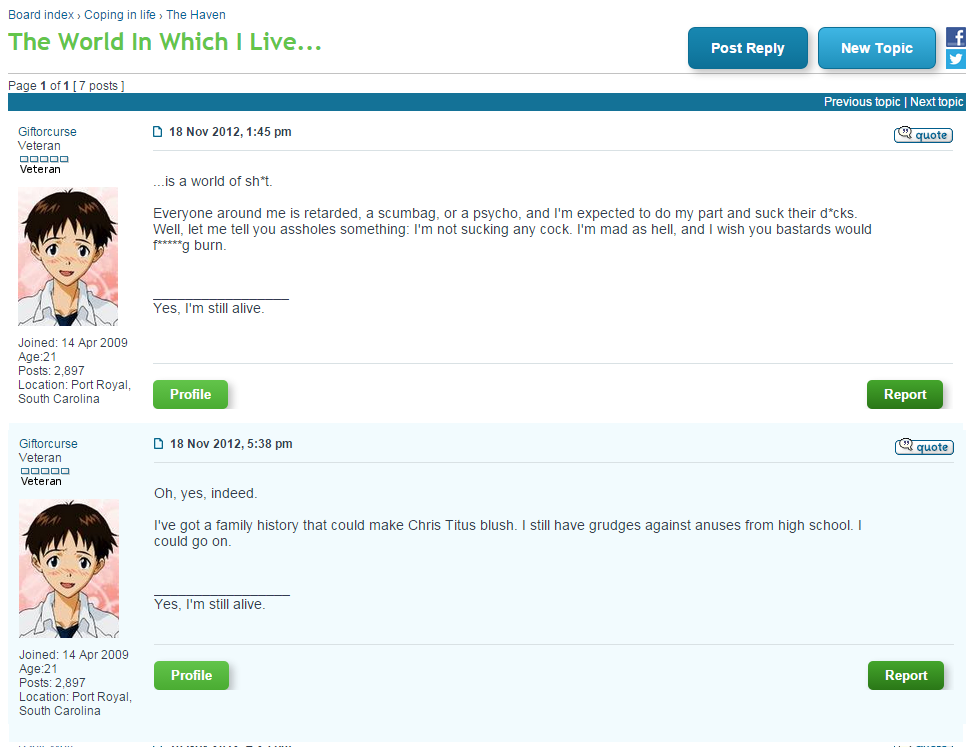Screen dimensions: 971x747
Task: Click 'Page 1 of 1 [ 7 posts ]' text
Action: pyautogui.click(x=66, y=85)
